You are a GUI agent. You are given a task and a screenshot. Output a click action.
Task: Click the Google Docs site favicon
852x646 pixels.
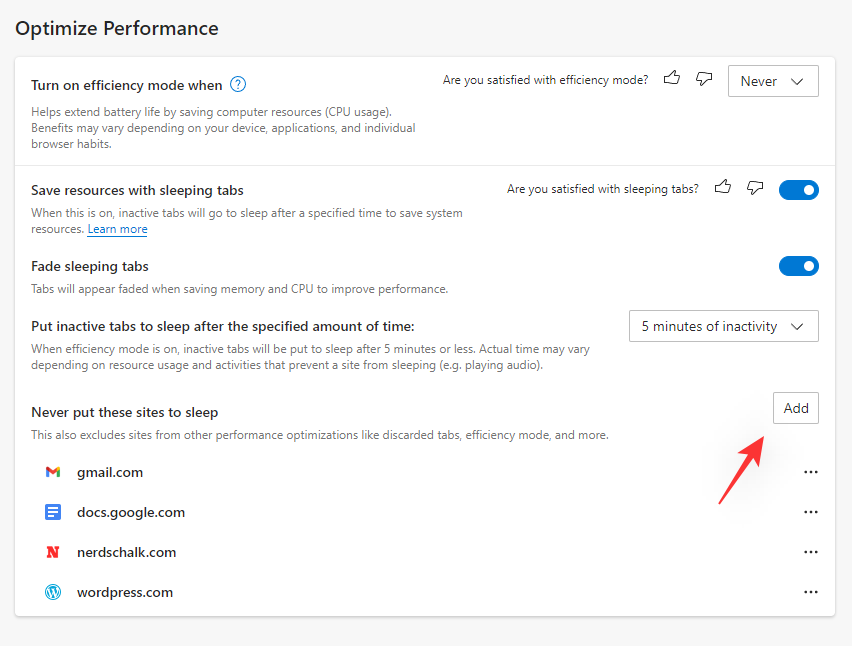coord(52,512)
